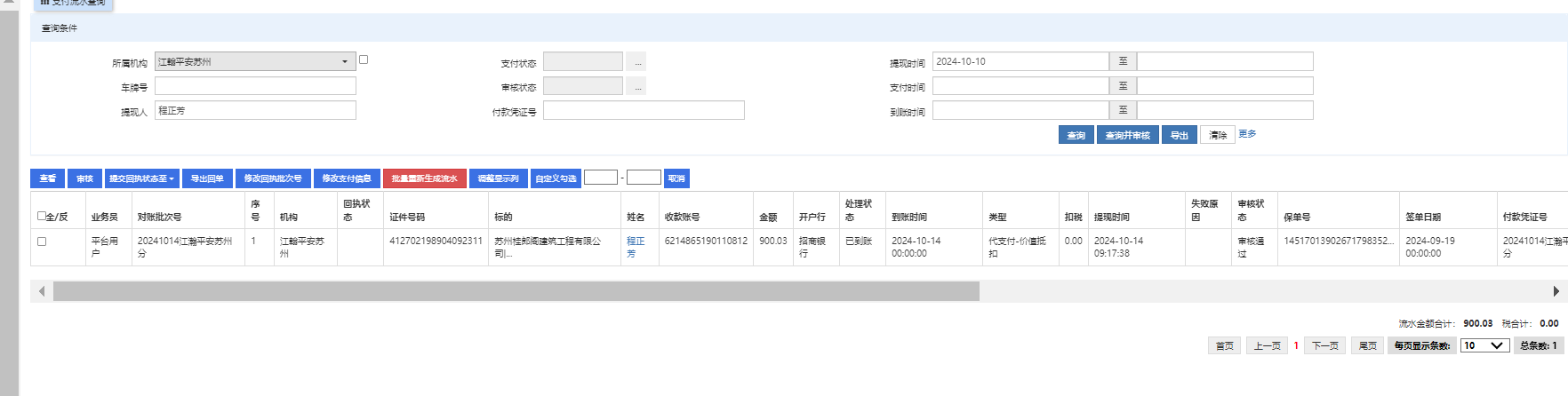Viewport: 1568px width, 396px height.
Task: Focus the second 自定义勾选 range input
Action: tap(644, 178)
